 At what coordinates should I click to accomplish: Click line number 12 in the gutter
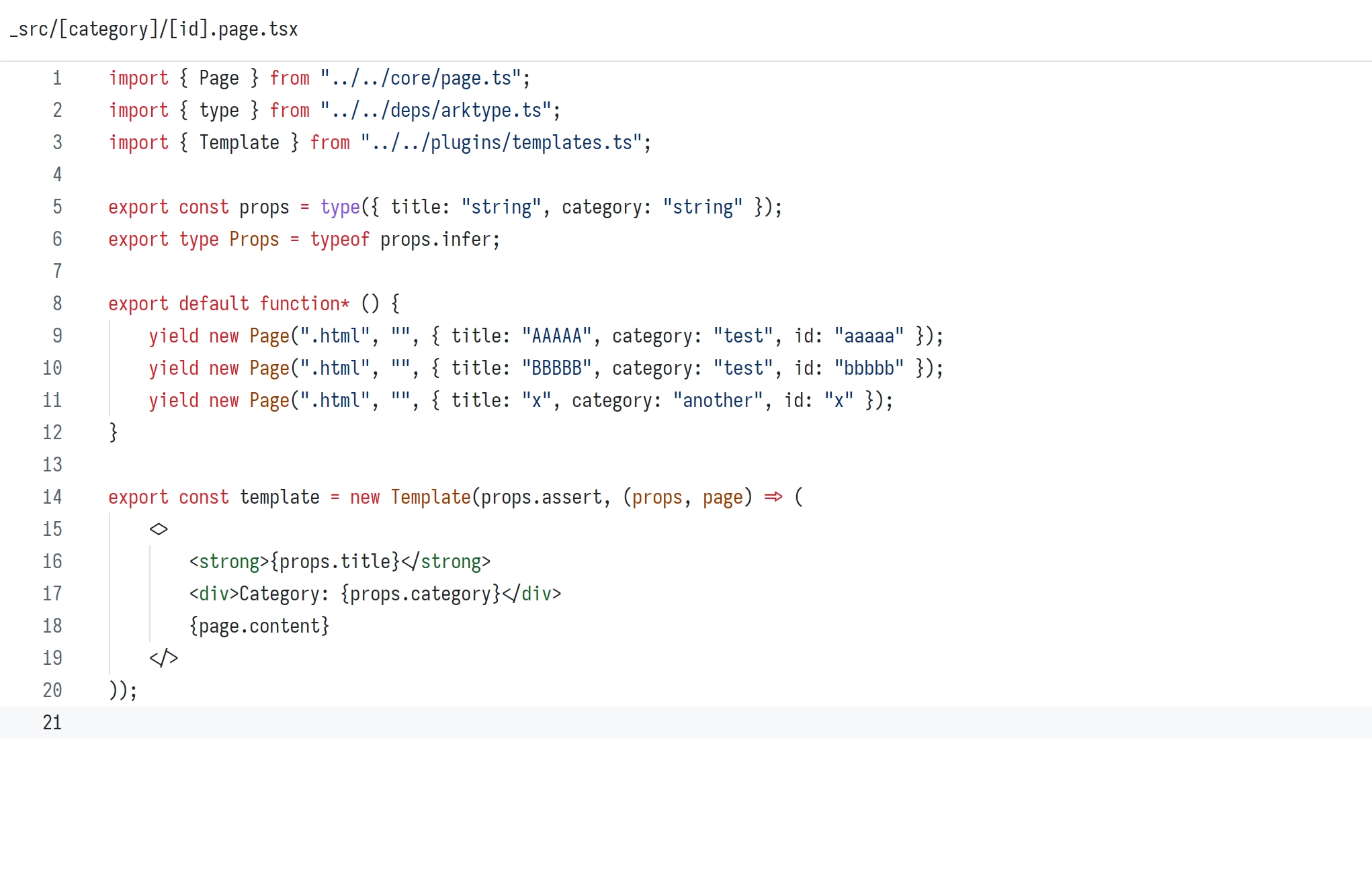[x=52, y=433]
